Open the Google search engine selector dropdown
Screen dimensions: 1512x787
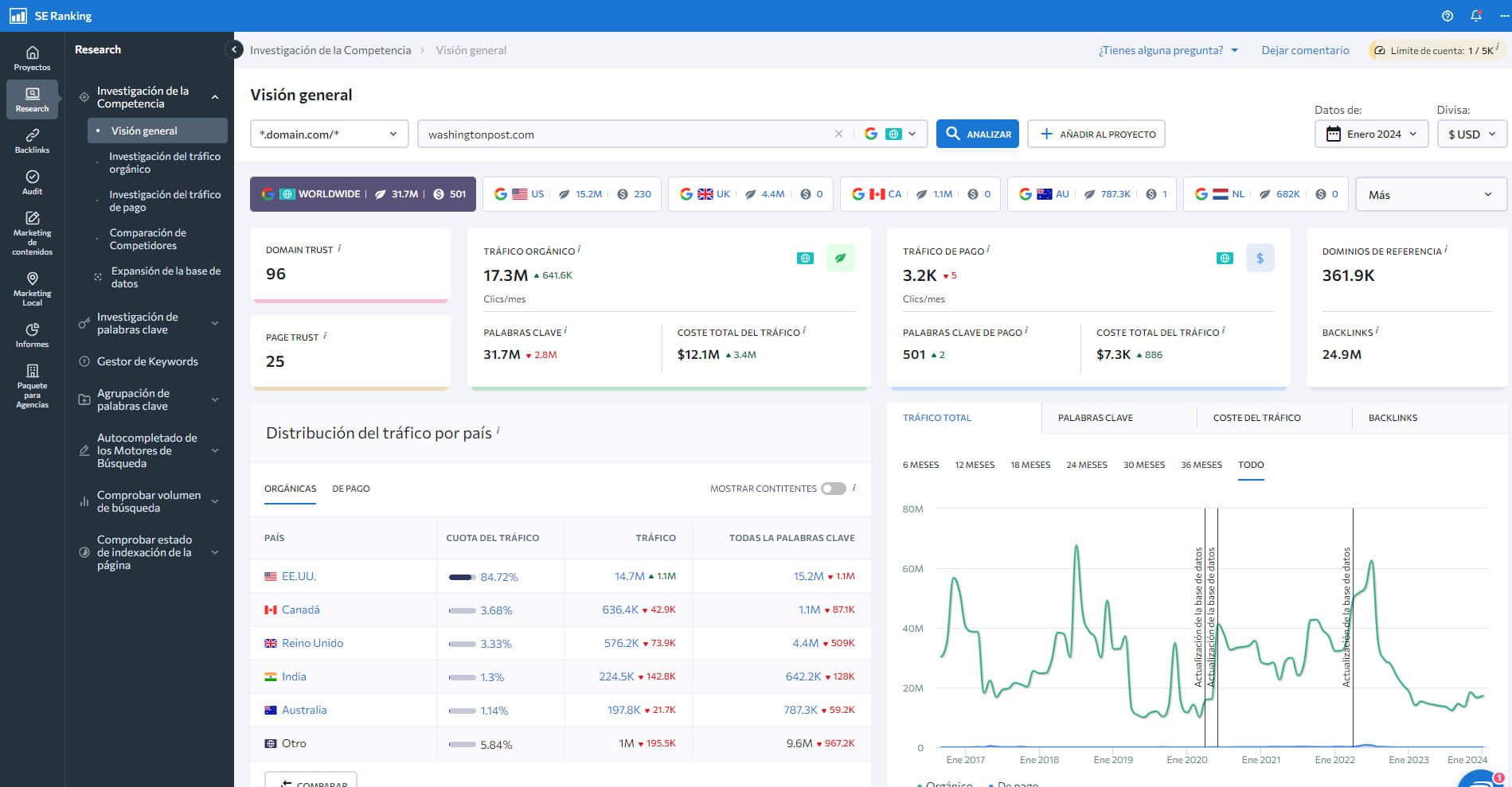[891, 134]
